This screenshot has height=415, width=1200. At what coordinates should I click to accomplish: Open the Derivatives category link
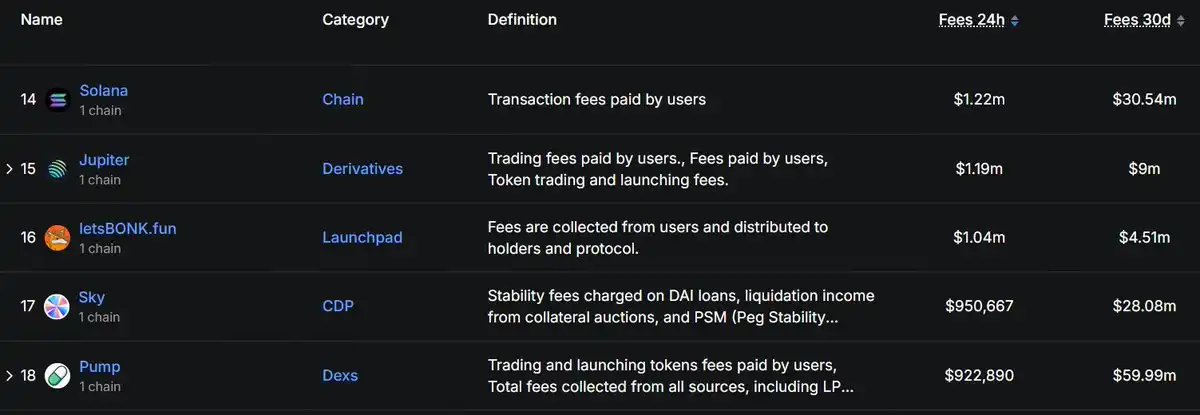point(362,169)
